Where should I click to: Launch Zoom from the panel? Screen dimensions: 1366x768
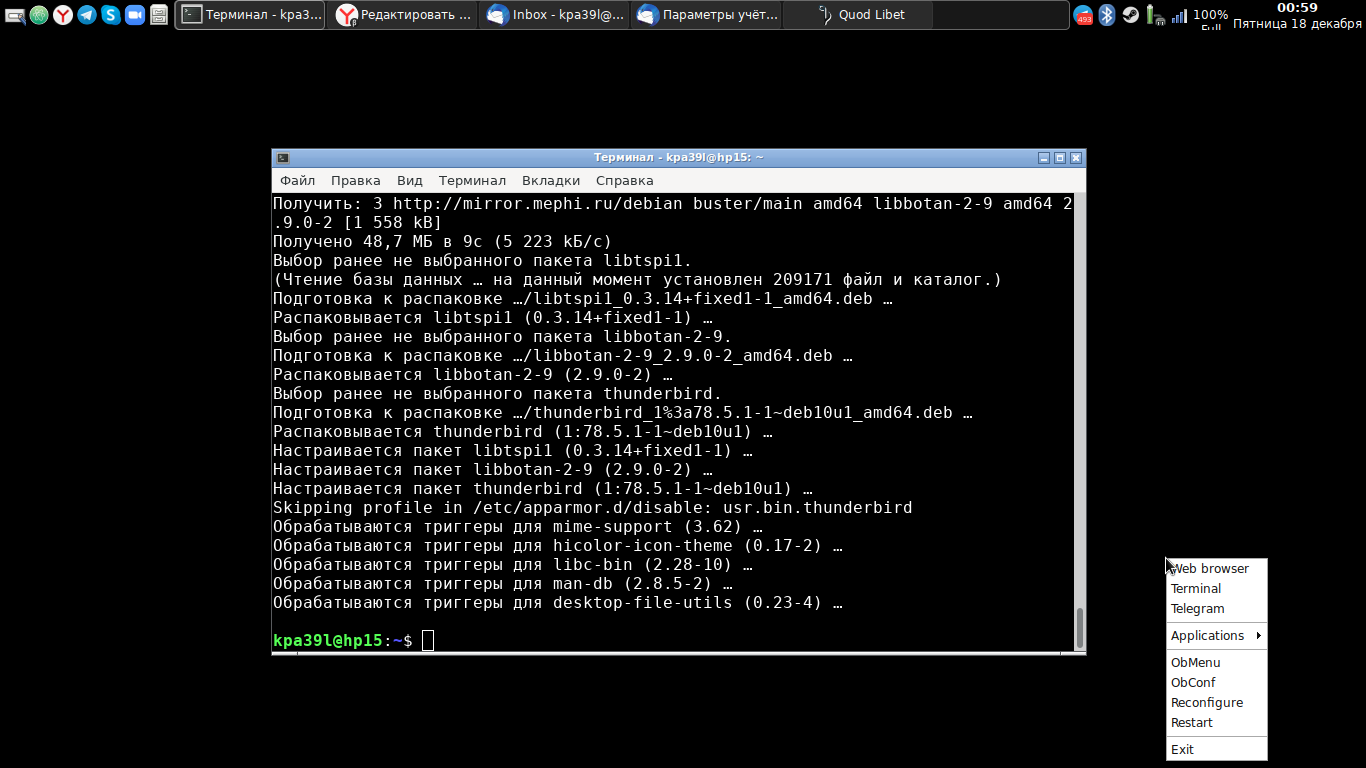pyautogui.click(x=135, y=15)
